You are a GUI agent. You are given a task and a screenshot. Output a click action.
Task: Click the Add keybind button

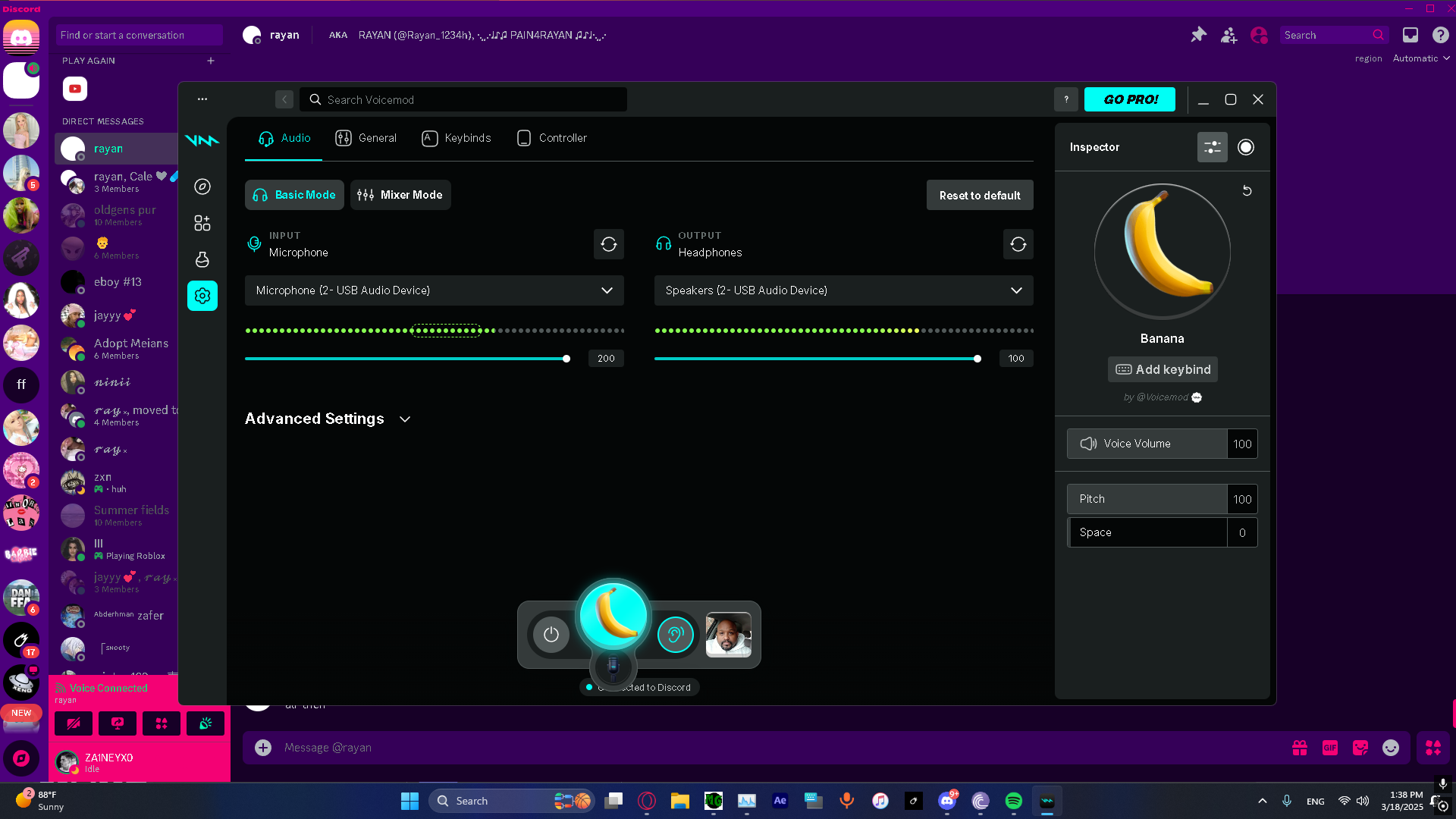(x=1163, y=369)
